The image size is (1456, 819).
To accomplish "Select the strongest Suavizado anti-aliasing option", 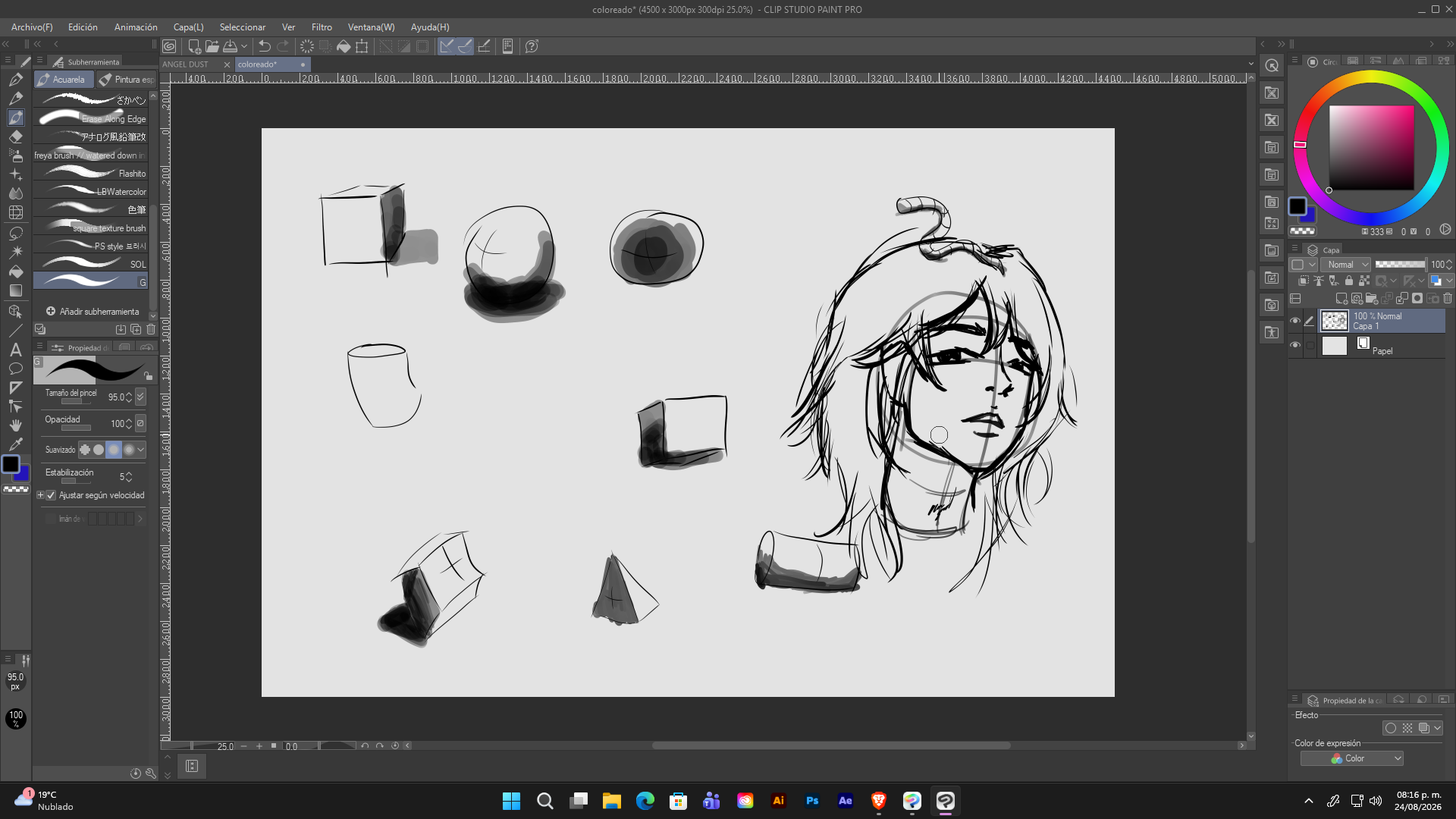I will (129, 450).
